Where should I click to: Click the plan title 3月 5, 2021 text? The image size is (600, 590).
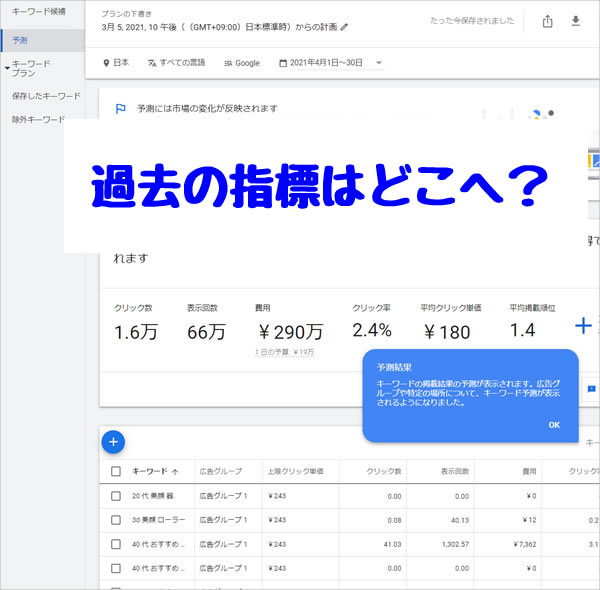click(220, 27)
